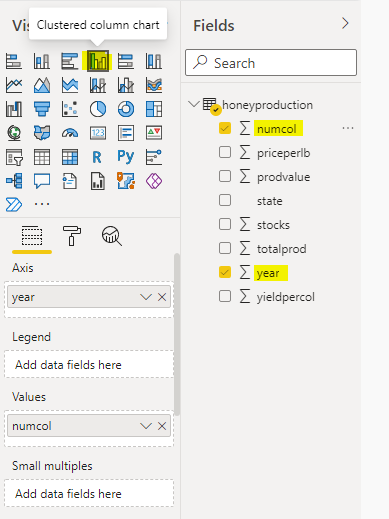Insert a Gauge visual

click(x=70, y=133)
